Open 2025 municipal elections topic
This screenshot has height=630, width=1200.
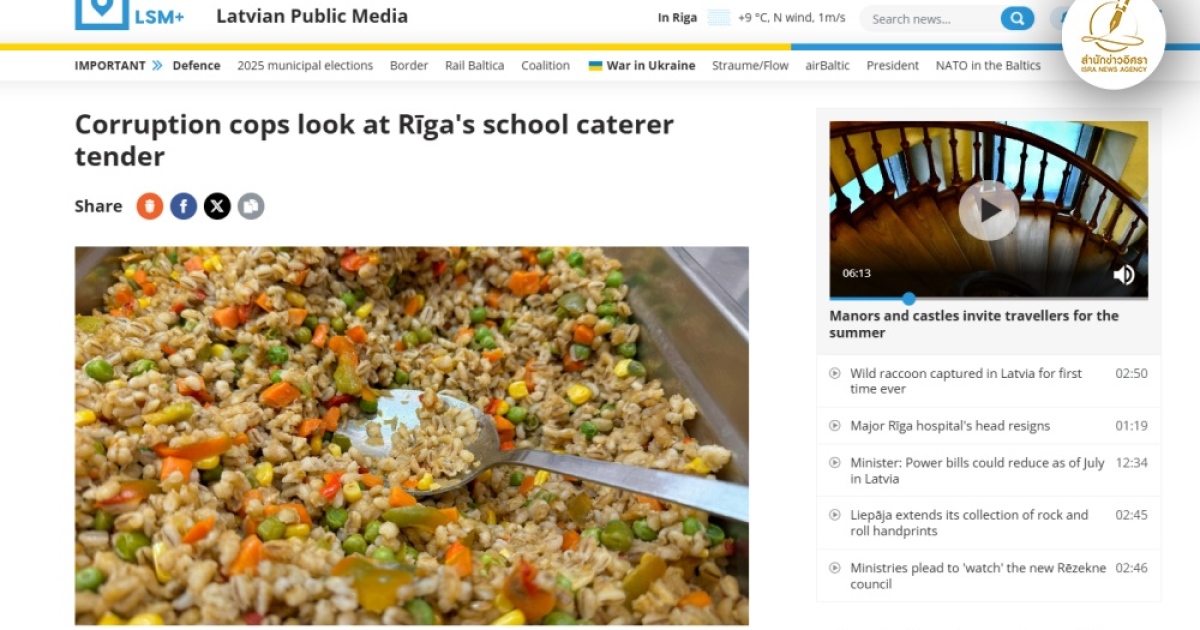pos(305,66)
